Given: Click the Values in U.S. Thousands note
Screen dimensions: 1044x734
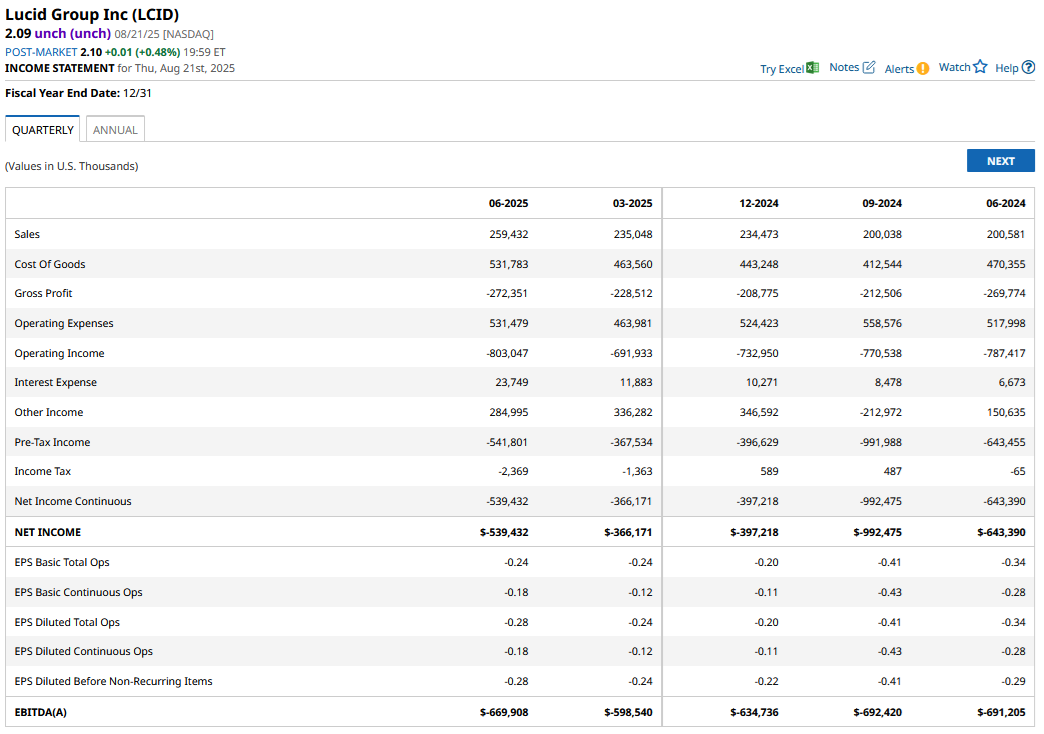Looking at the screenshot, I should 72,167.
